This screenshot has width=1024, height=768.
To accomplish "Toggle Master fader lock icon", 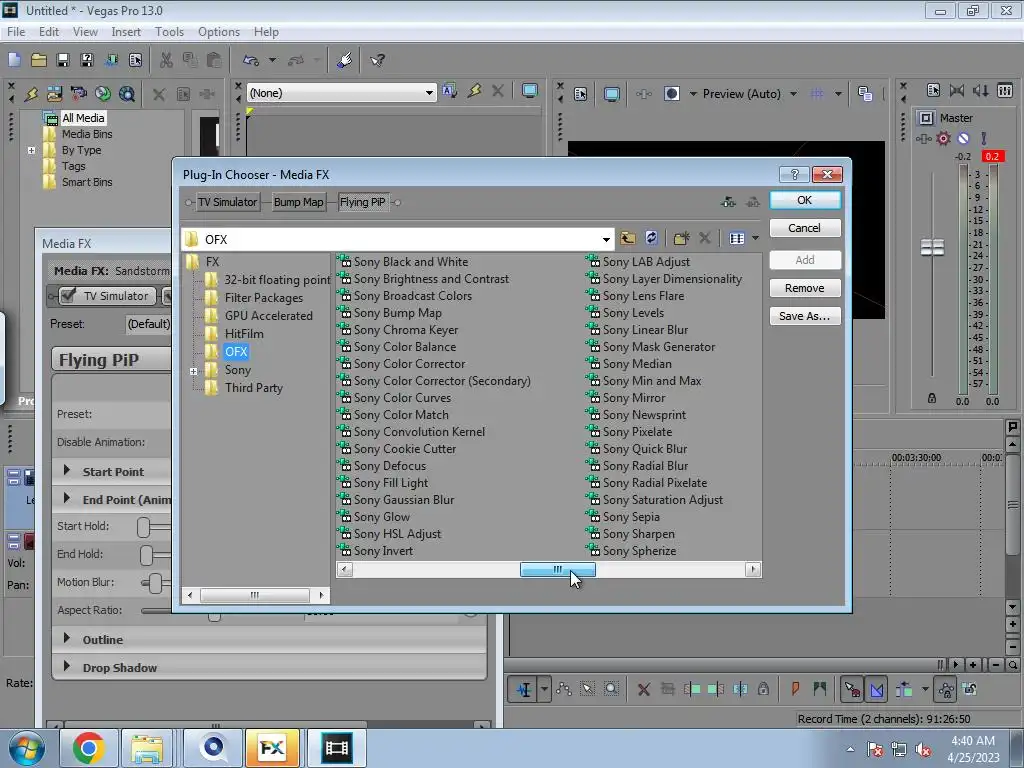I will [932, 398].
